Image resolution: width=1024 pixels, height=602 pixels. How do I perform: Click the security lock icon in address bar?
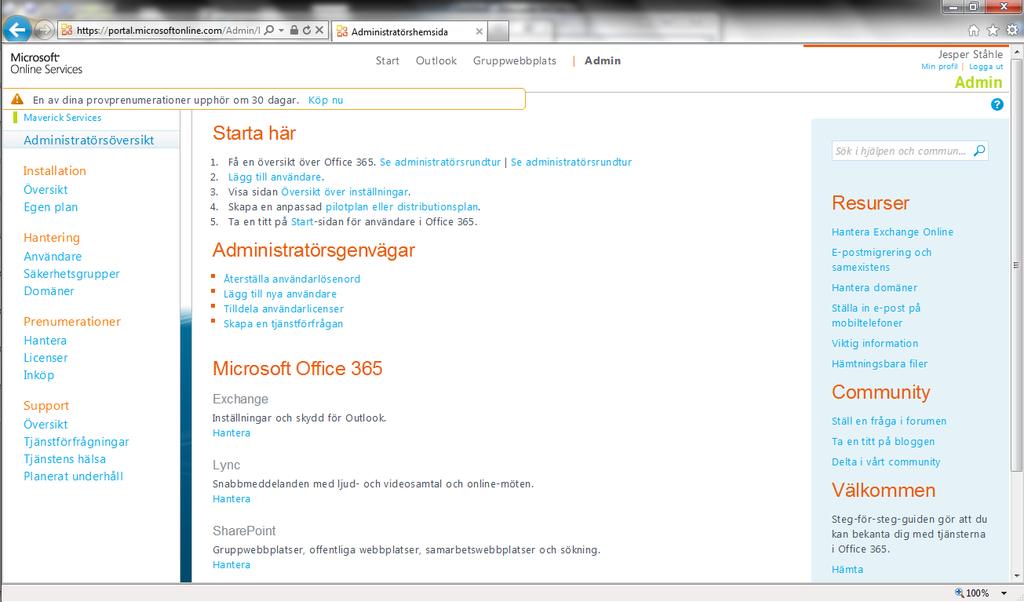tap(294, 30)
